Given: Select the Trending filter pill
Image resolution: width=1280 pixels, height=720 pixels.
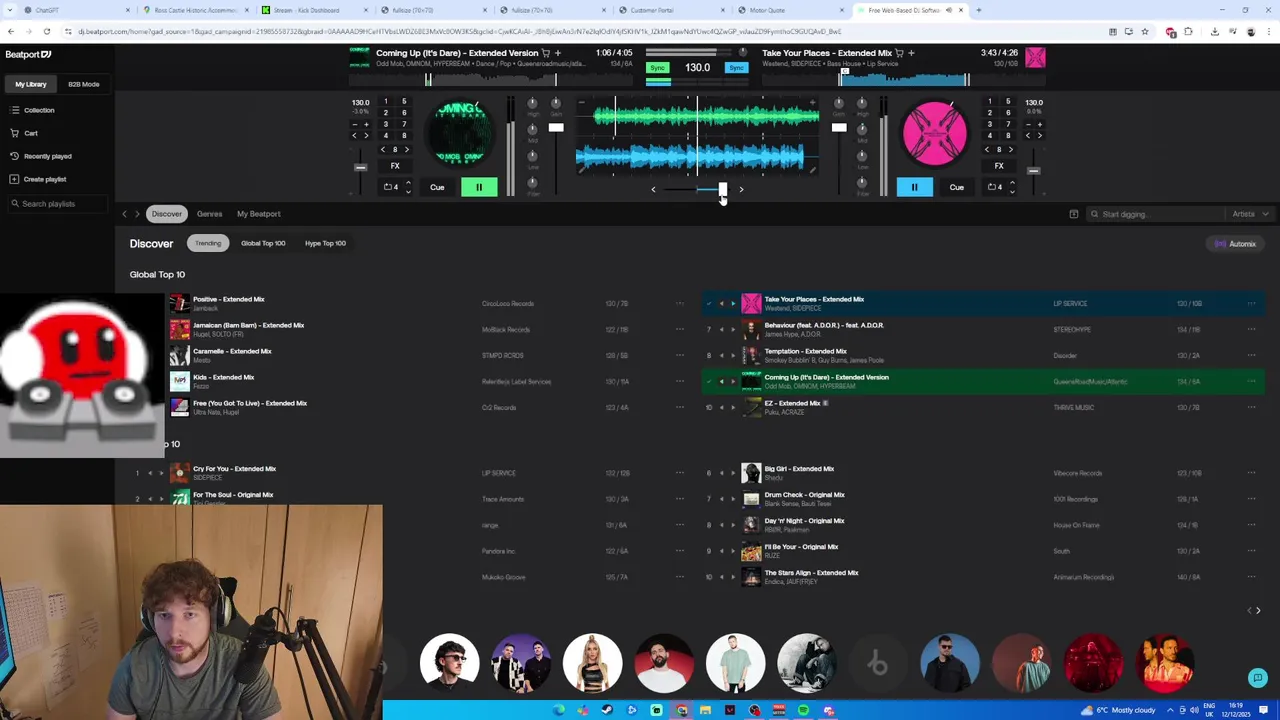Looking at the screenshot, I should [x=208, y=243].
